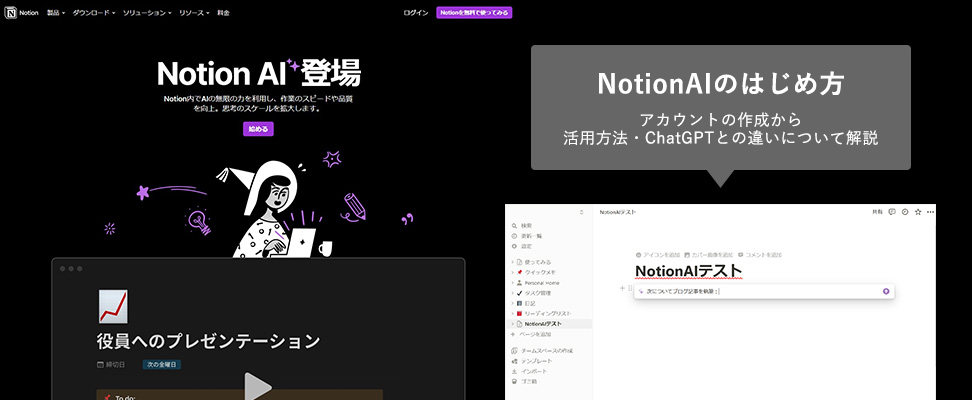This screenshot has width=972, height=400.
Task: Click the chart page icon in the demo
Action: [113, 306]
